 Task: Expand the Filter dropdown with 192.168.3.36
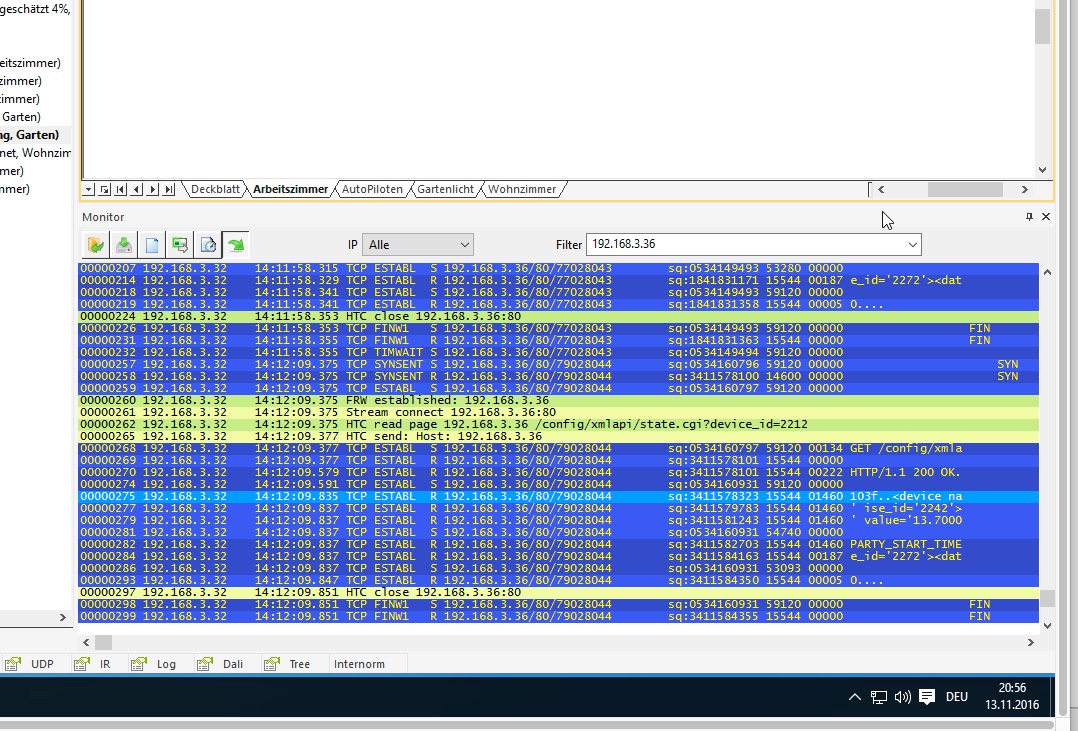click(912, 244)
